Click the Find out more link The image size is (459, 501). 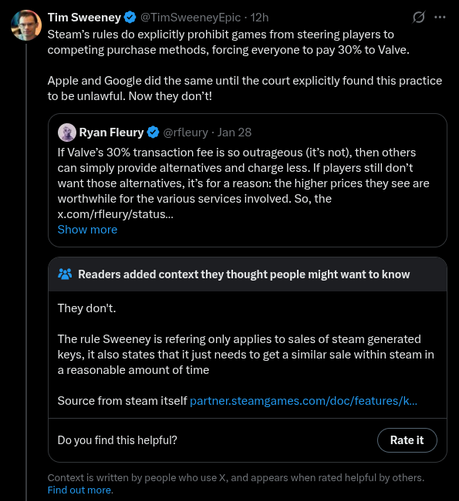(x=80, y=490)
